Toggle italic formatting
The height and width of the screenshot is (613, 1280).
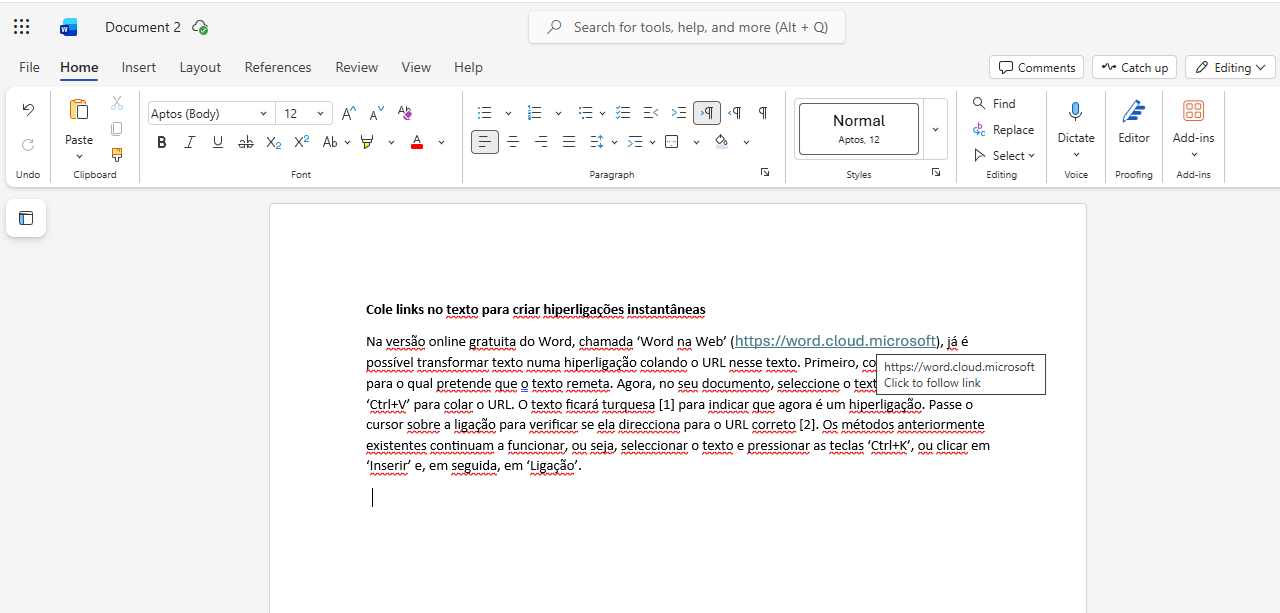(189, 142)
